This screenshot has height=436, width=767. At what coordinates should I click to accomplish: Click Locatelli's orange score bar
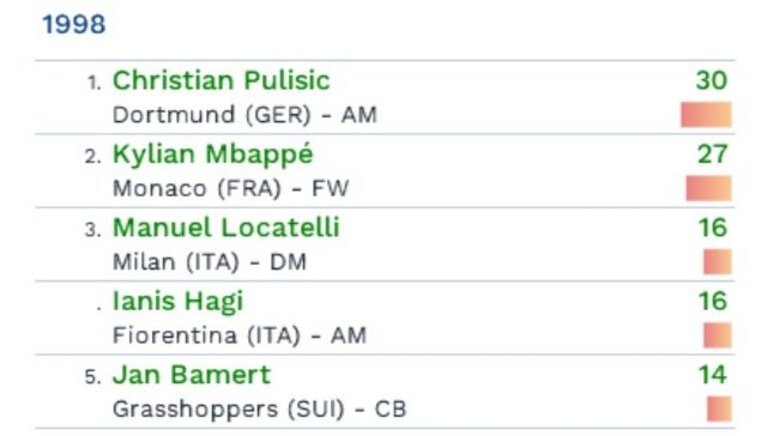pyautogui.click(x=718, y=262)
